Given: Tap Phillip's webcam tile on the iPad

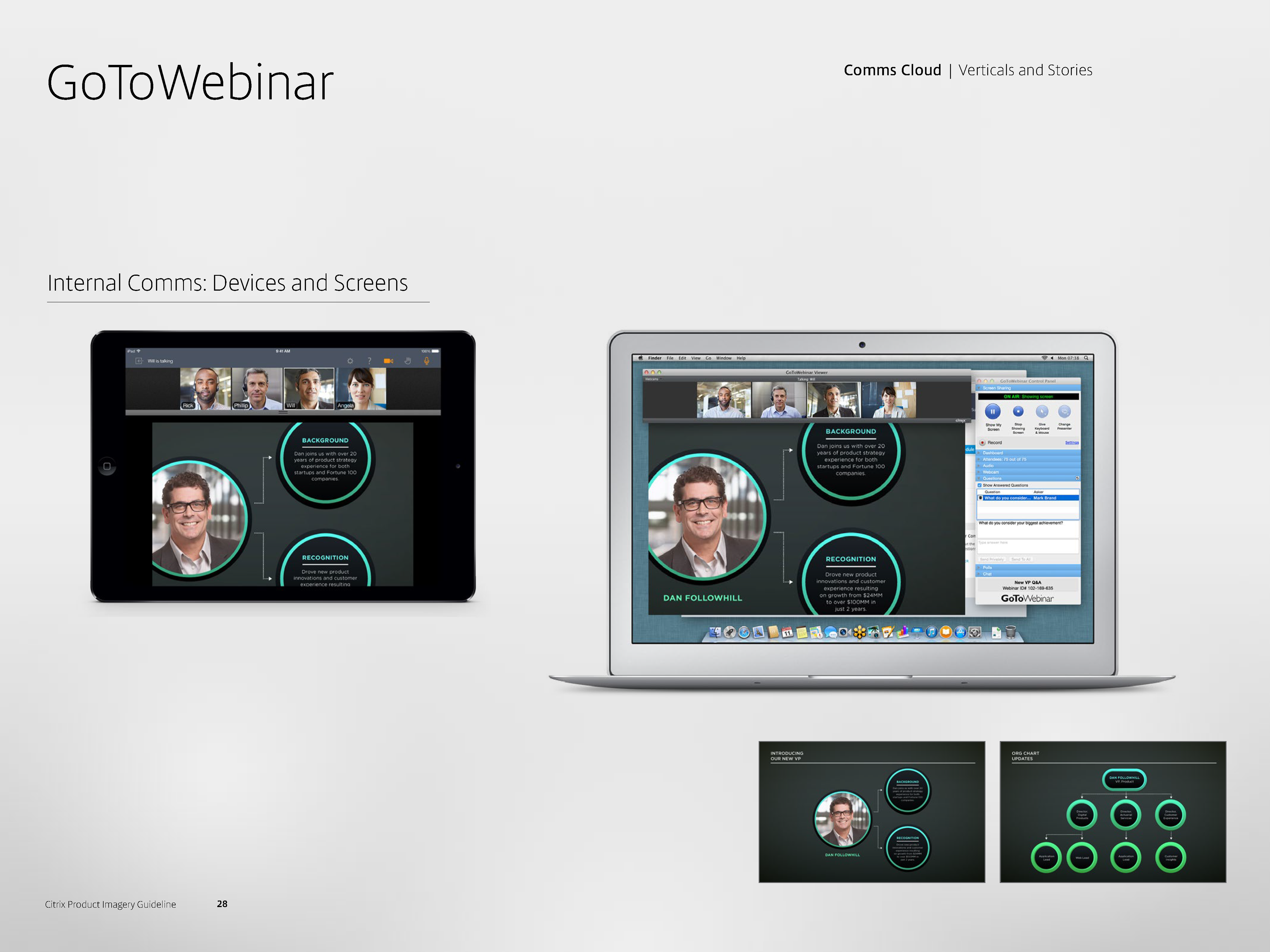Looking at the screenshot, I should tap(257, 388).
